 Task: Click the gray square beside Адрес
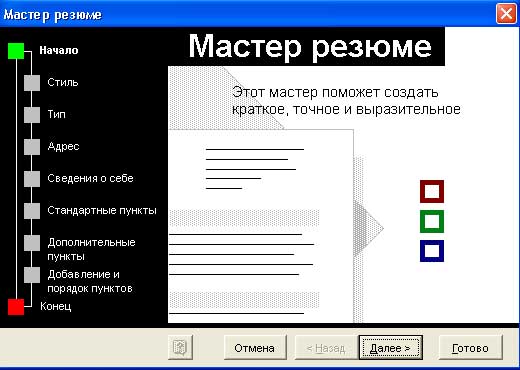point(32,147)
